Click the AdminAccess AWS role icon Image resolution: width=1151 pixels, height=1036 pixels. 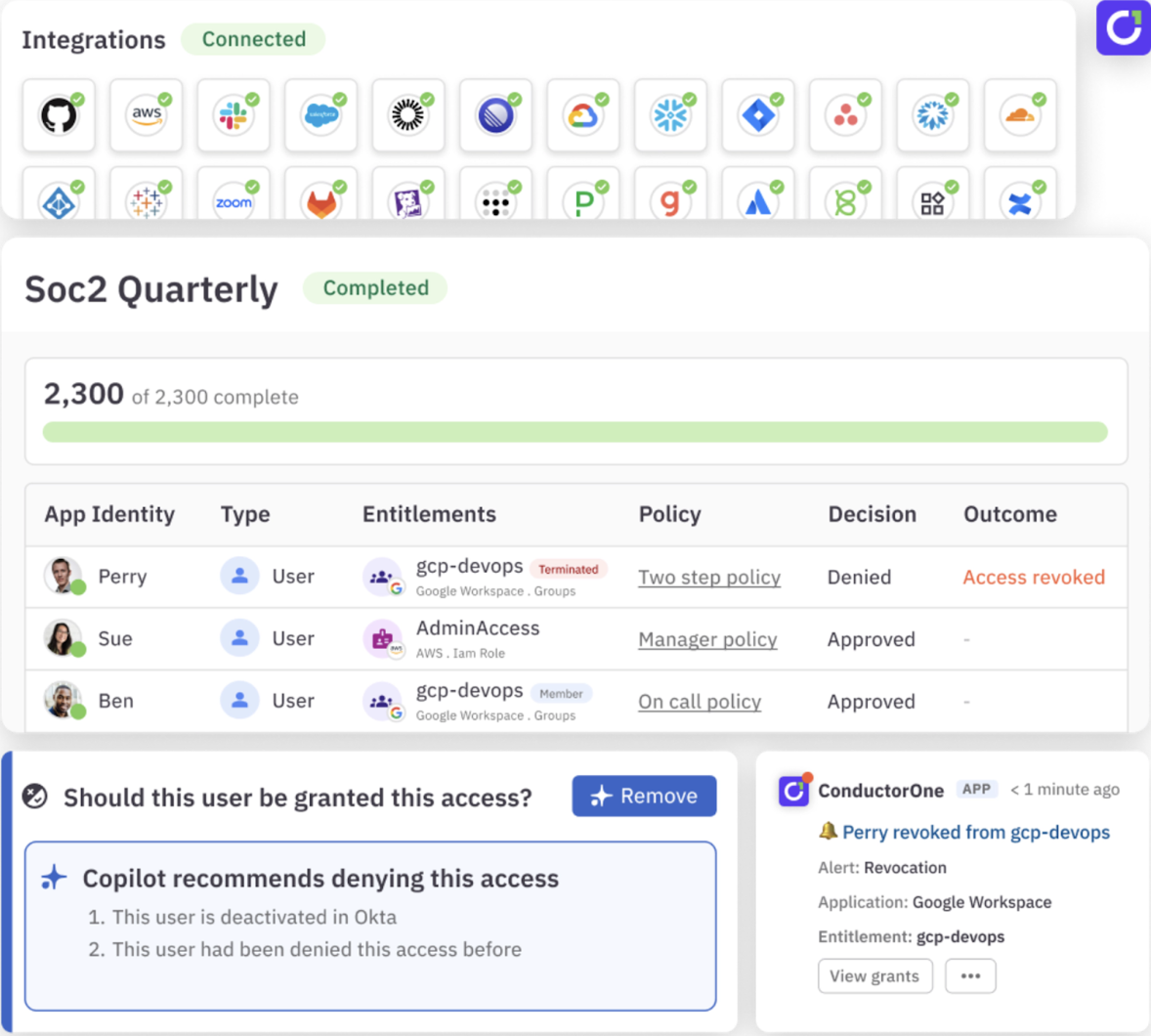pyautogui.click(x=382, y=639)
